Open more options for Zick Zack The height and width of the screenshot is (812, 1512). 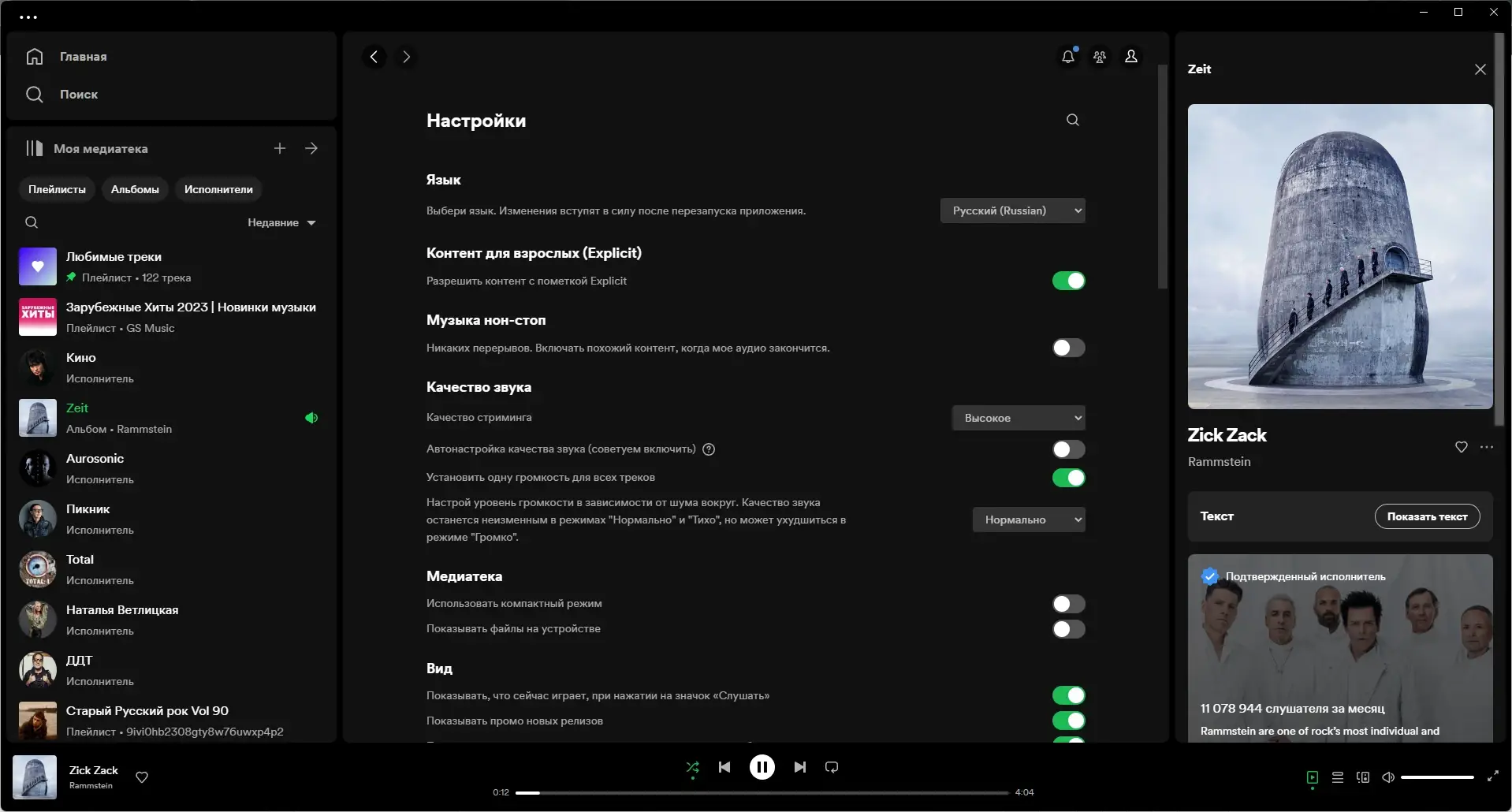pyautogui.click(x=1487, y=447)
